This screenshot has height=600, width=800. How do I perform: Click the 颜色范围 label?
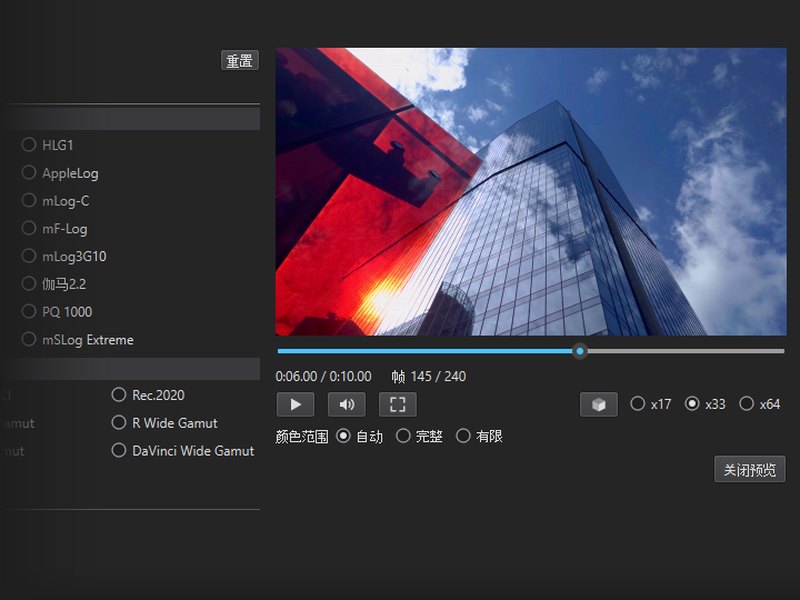pos(302,437)
